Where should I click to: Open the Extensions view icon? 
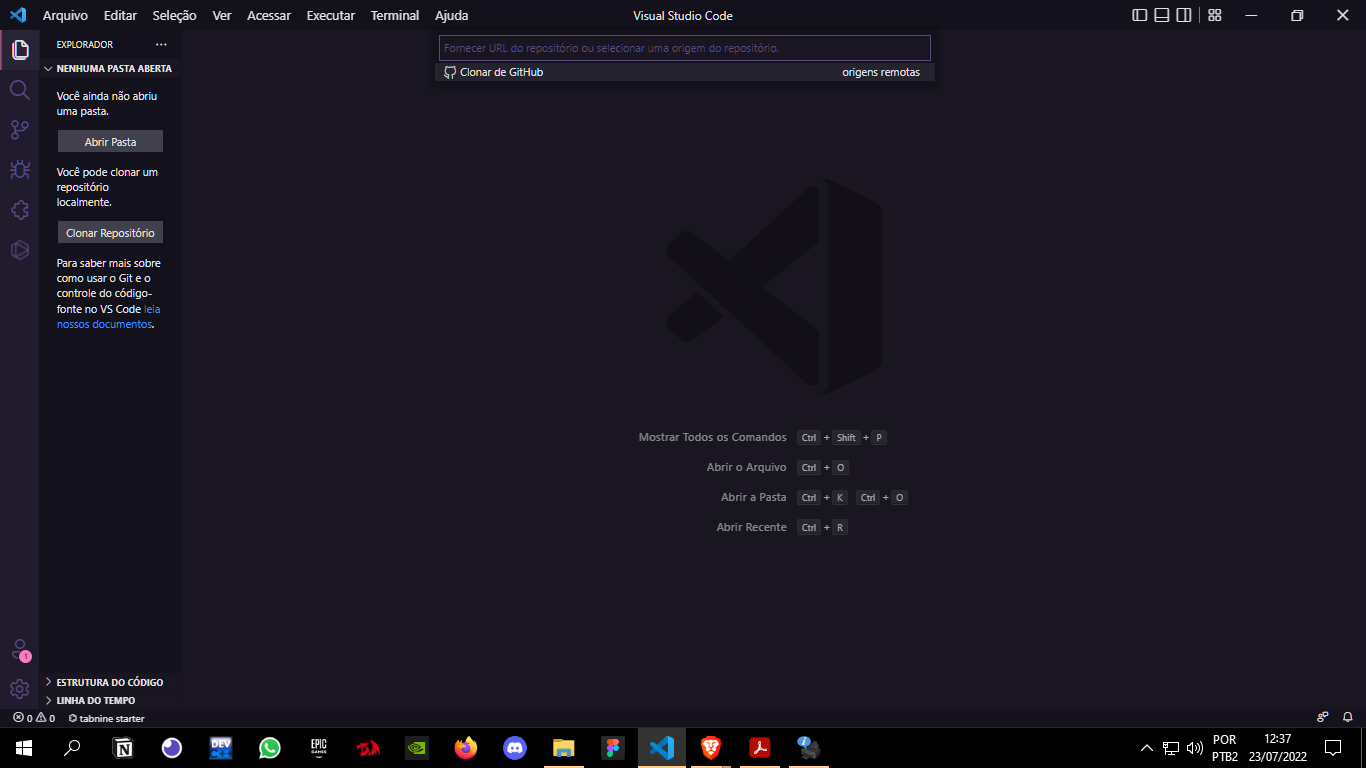(19, 210)
